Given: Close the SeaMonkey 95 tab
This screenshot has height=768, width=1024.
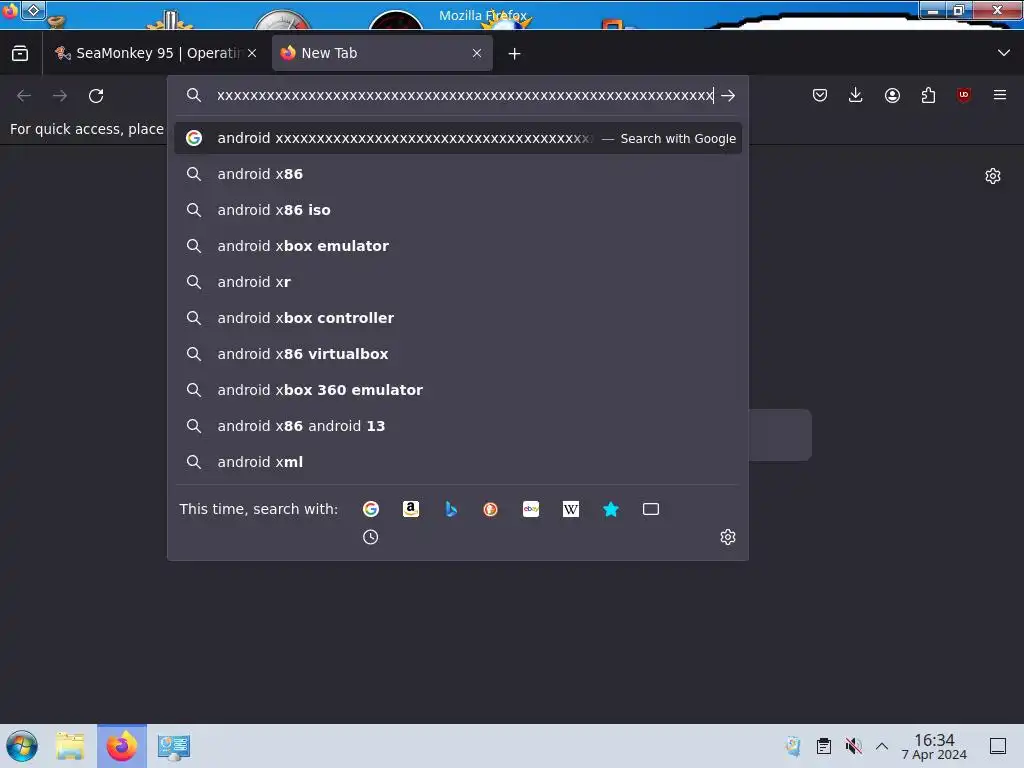Looking at the screenshot, I should (x=252, y=54).
